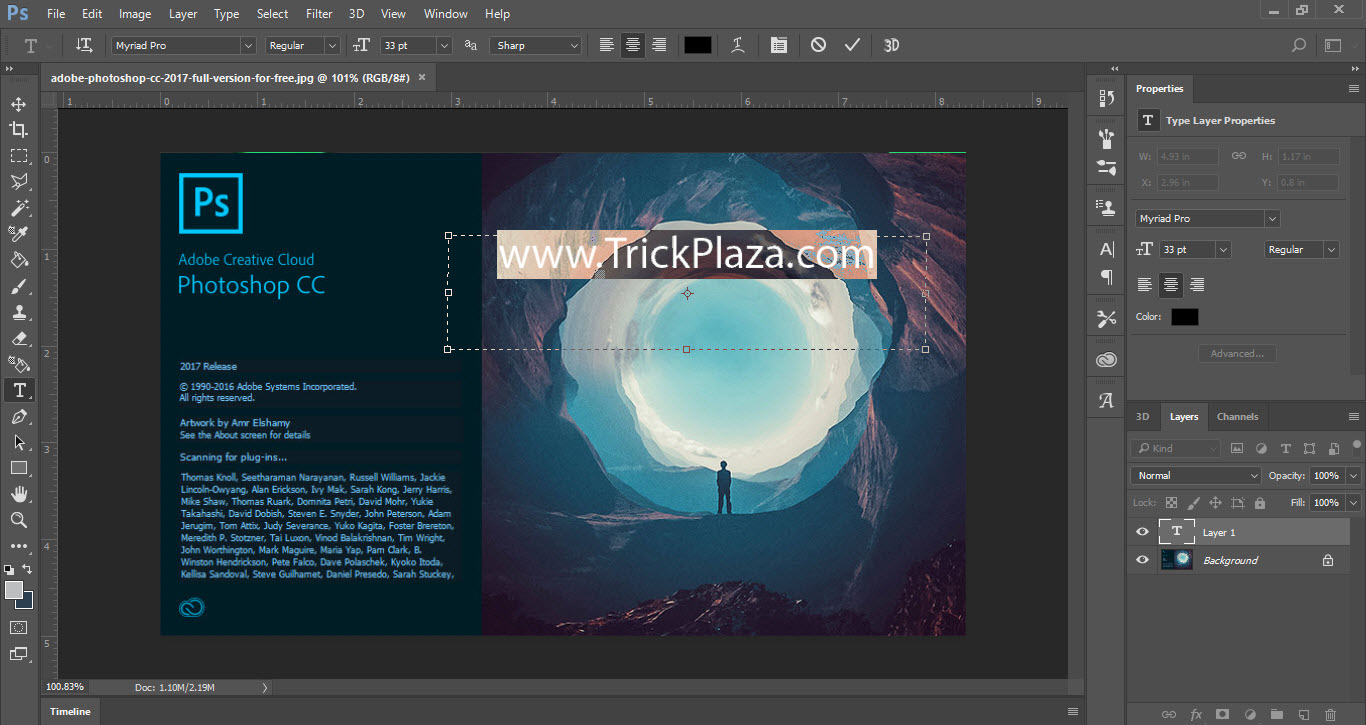Viewport: 1366px width, 725px height.
Task: Select the Pen tool
Action: coord(18,416)
